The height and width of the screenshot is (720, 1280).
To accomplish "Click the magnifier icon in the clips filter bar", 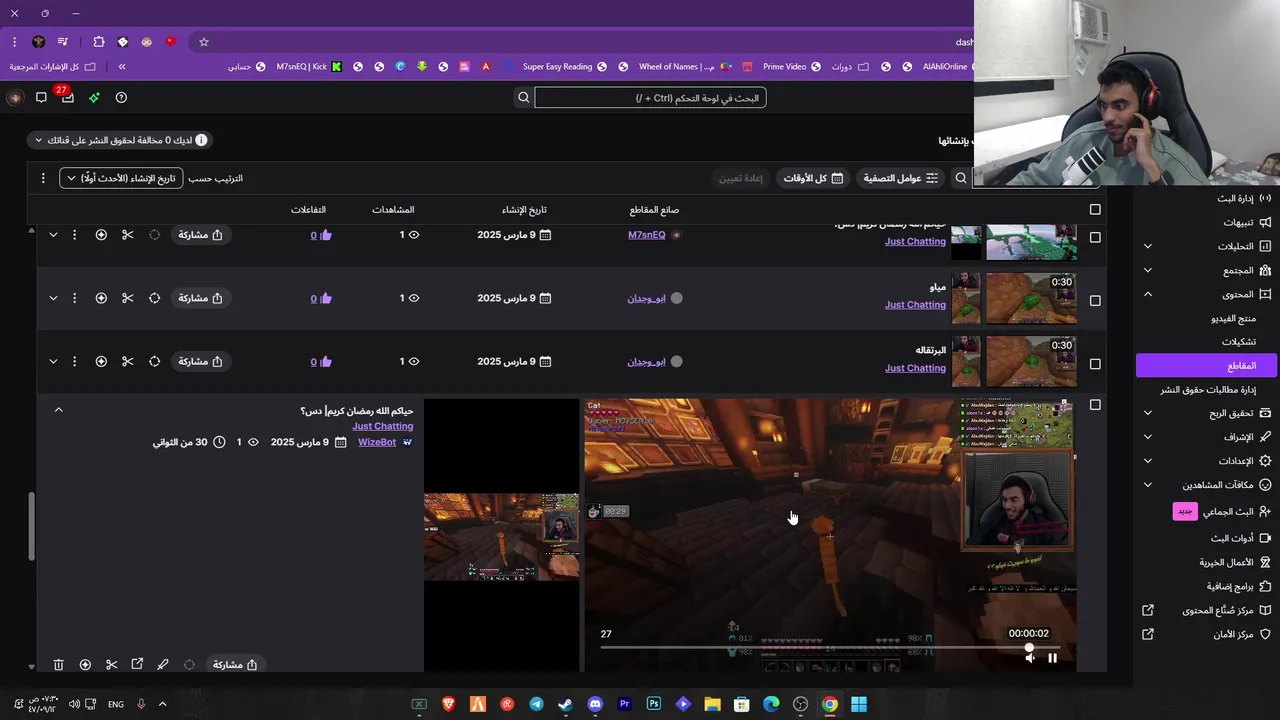I will (961, 178).
